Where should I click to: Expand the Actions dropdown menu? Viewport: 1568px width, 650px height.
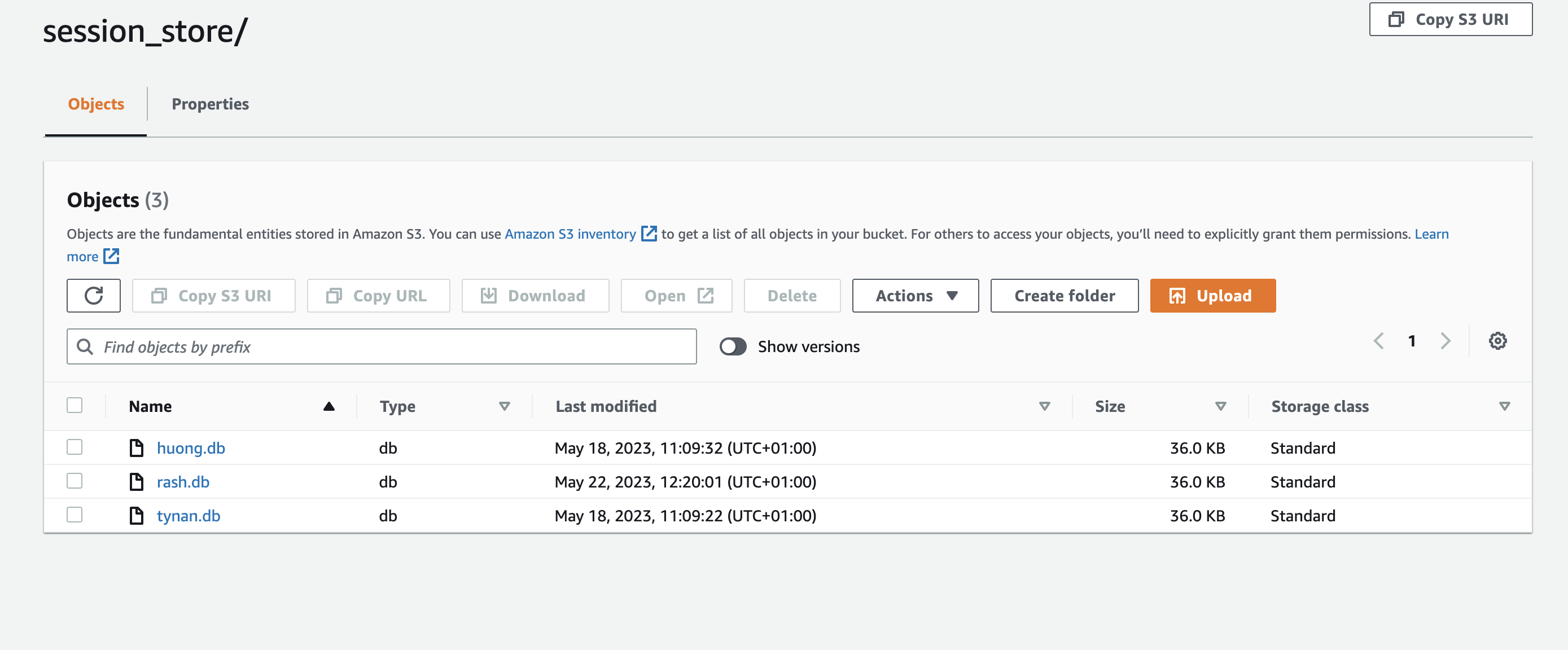(915, 296)
